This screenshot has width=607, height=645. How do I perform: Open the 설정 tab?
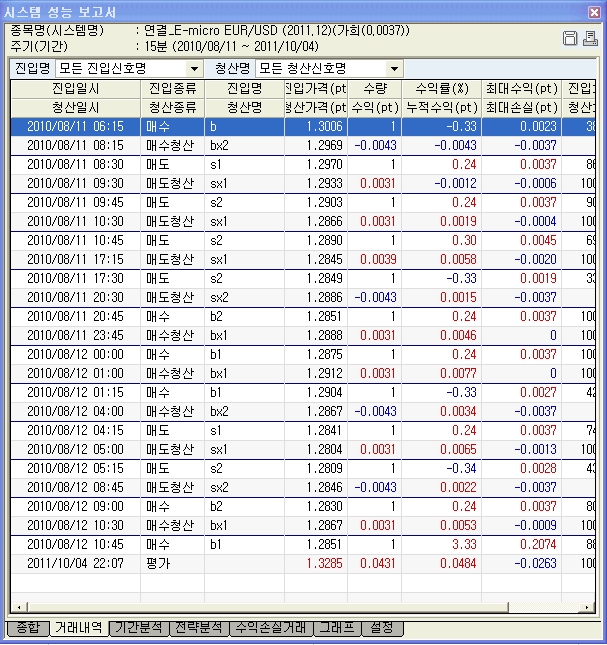pyautogui.click(x=383, y=628)
